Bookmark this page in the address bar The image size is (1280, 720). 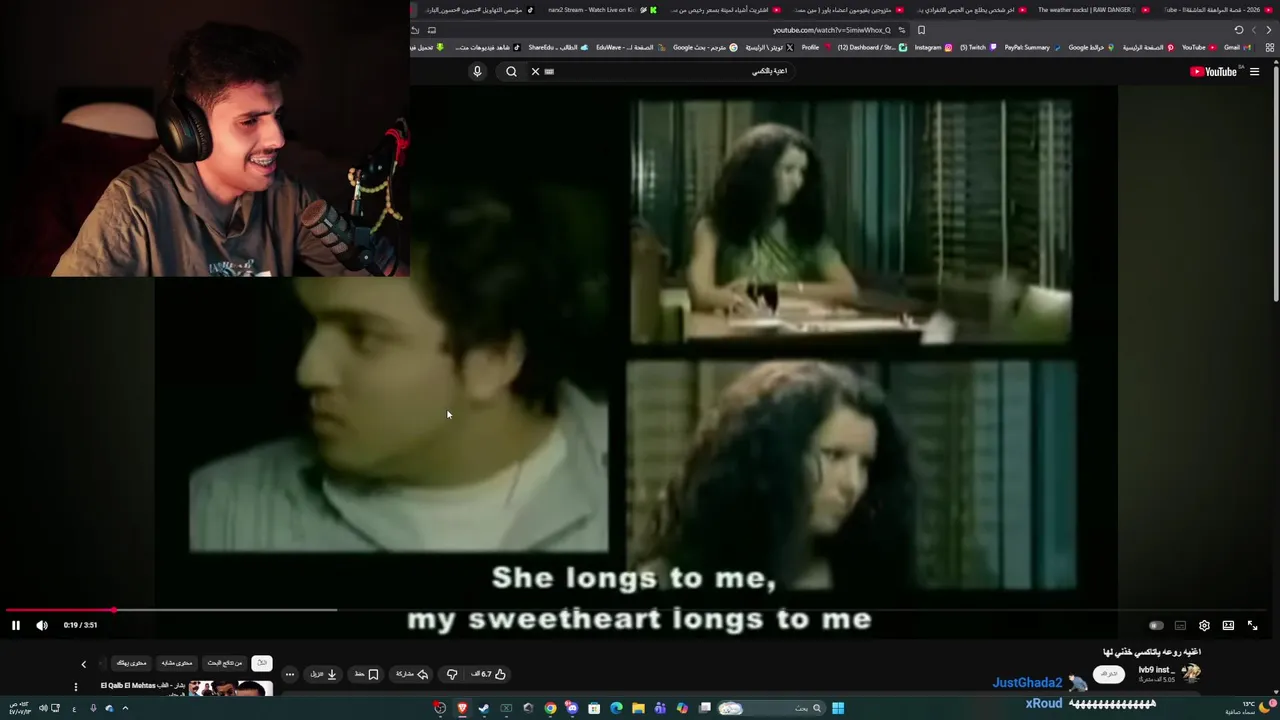click(x=921, y=30)
